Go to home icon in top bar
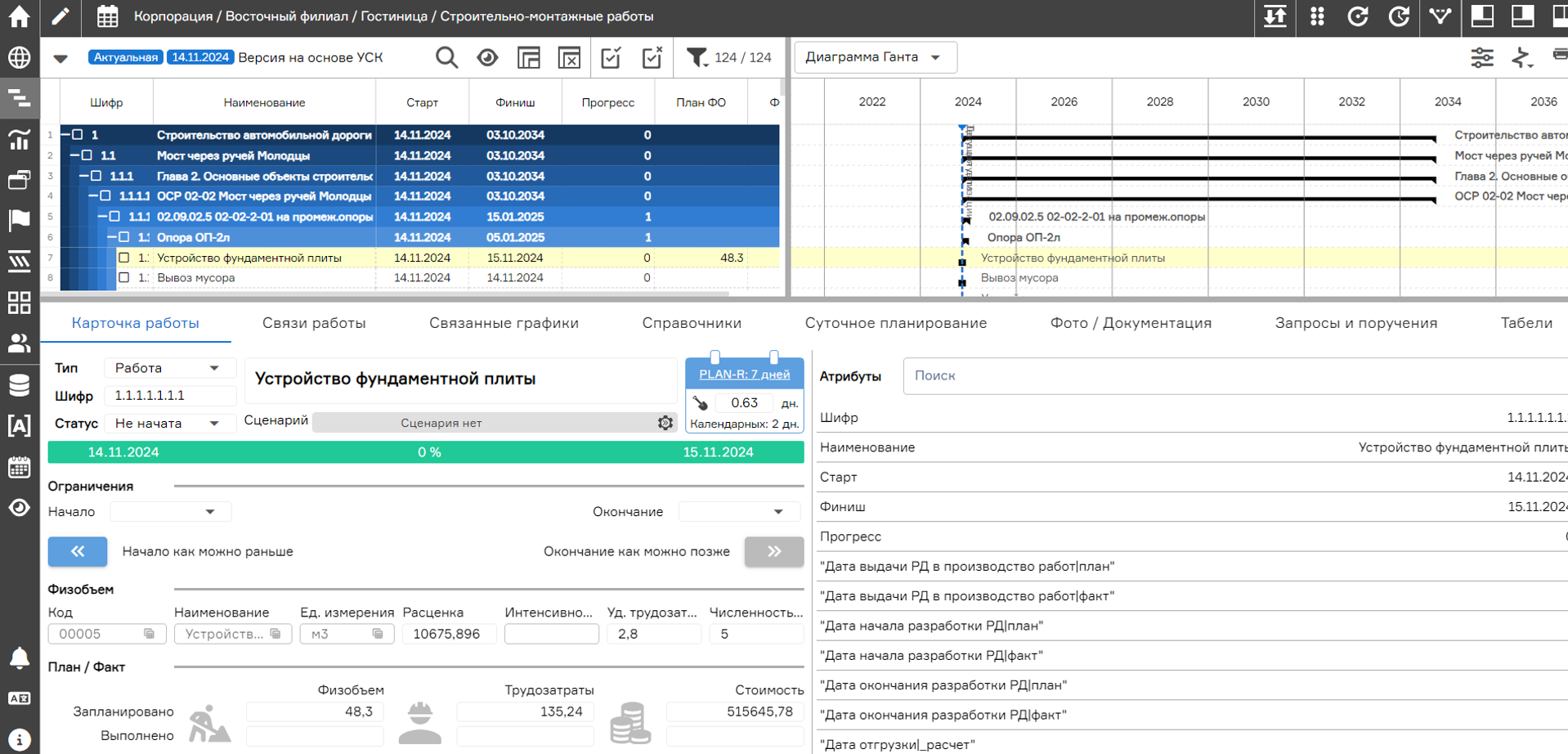Screen dimensions: 1568x754 pos(19,16)
